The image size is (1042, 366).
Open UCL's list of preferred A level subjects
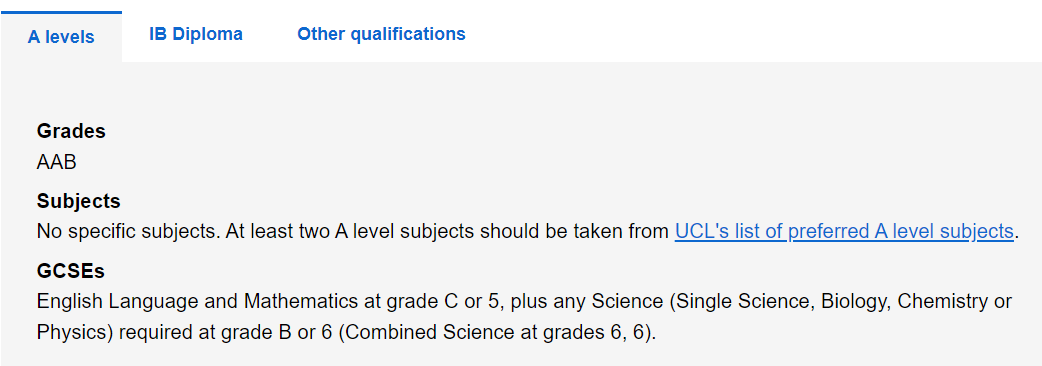(x=844, y=231)
